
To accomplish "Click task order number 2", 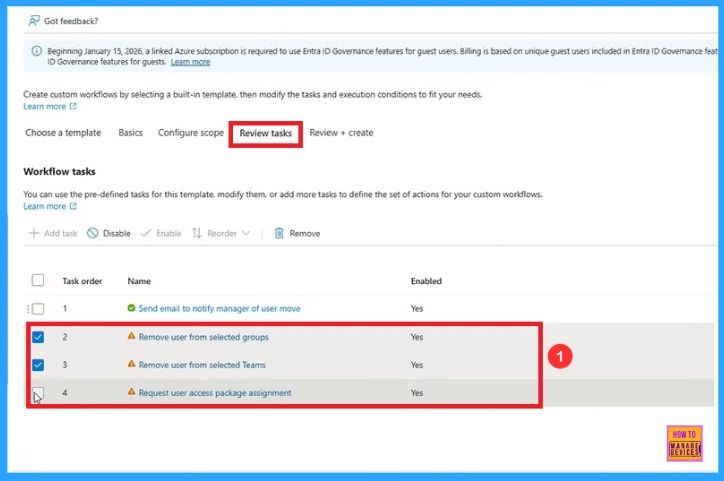I will click(x=65, y=337).
